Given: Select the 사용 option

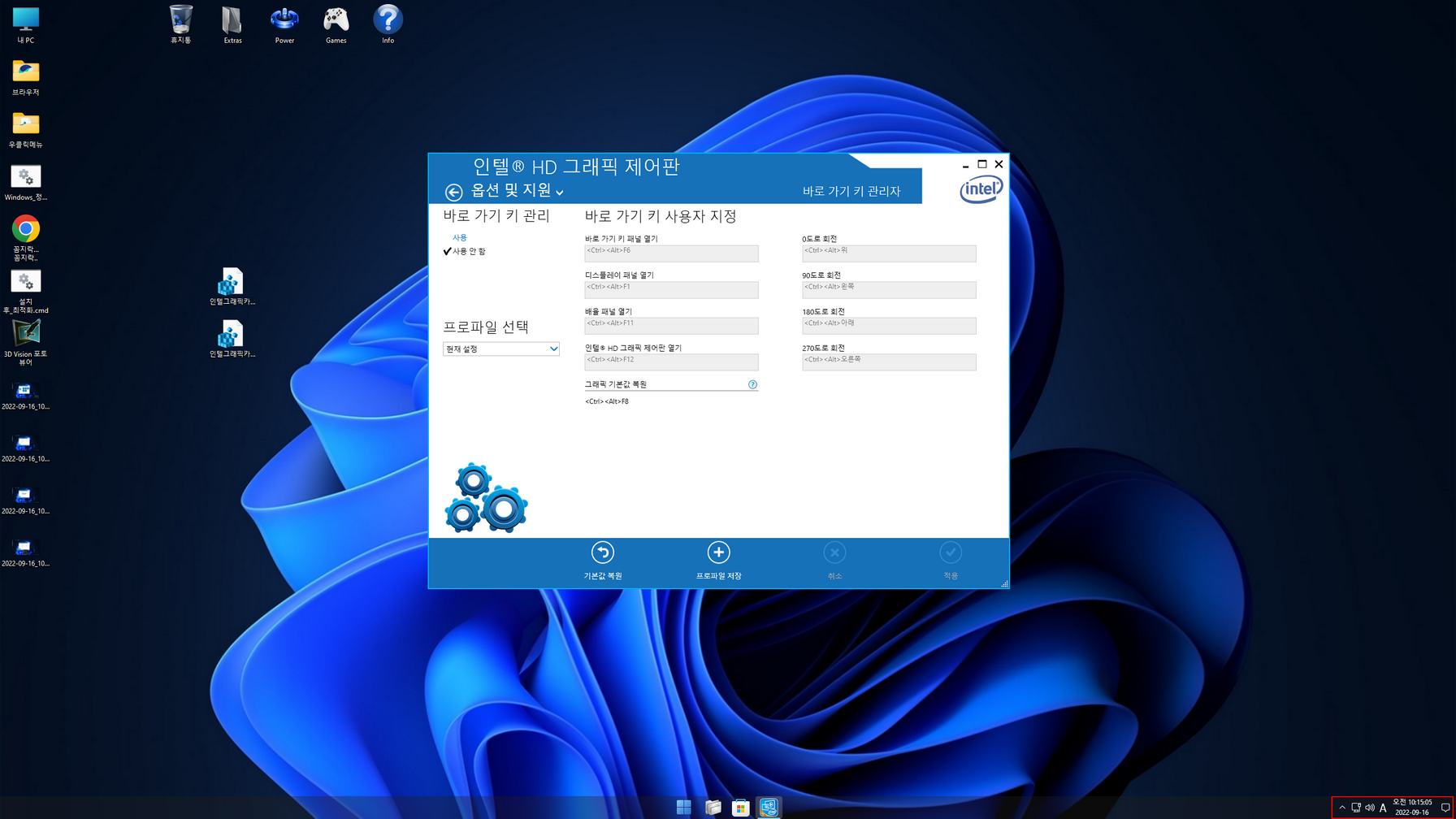Looking at the screenshot, I should tap(460, 237).
